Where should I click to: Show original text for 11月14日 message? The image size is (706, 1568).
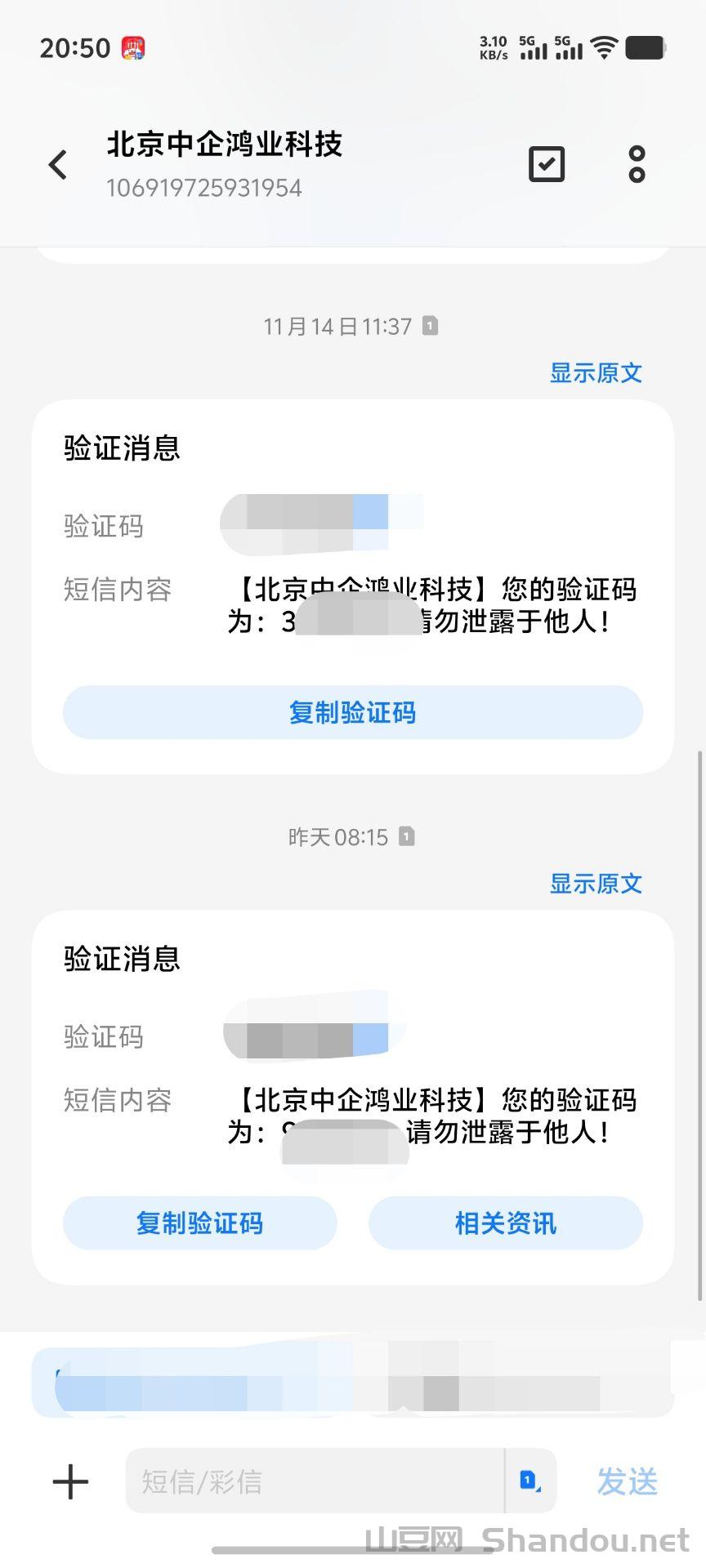pos(596,373)
